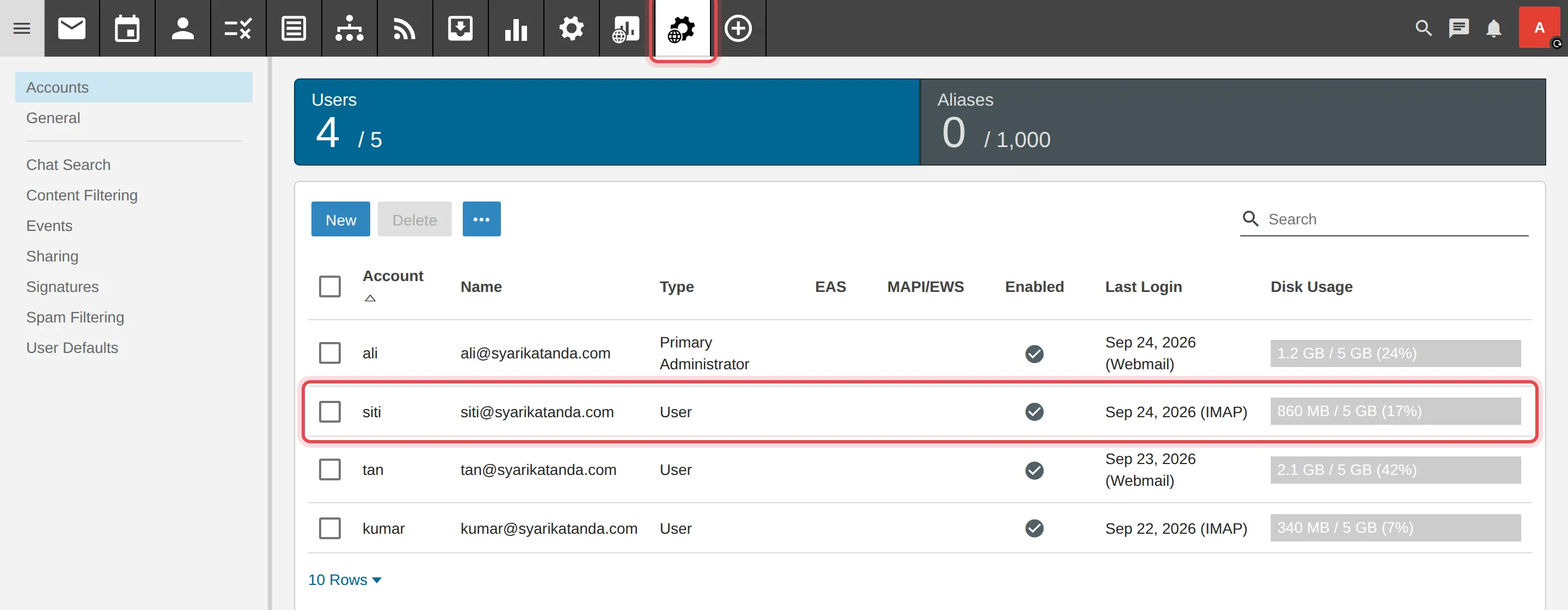Tick the checkbox for account kumar
This screenshot has height=610, width=1568.
[330, 528]
